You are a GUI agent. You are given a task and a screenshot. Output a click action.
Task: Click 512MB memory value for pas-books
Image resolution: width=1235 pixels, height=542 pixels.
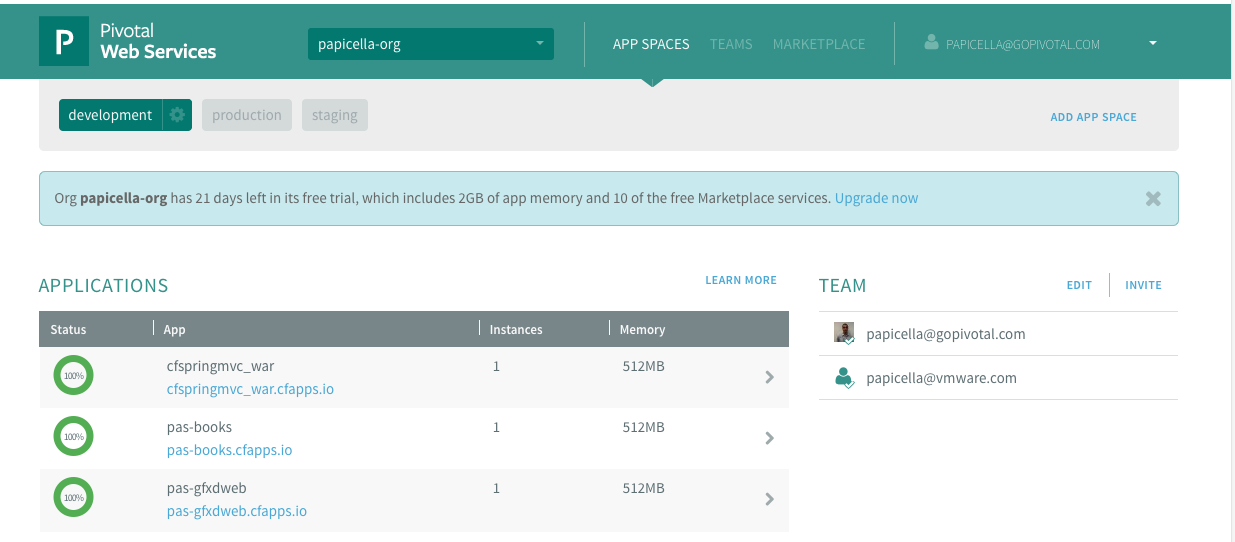(x=643, y=427)
